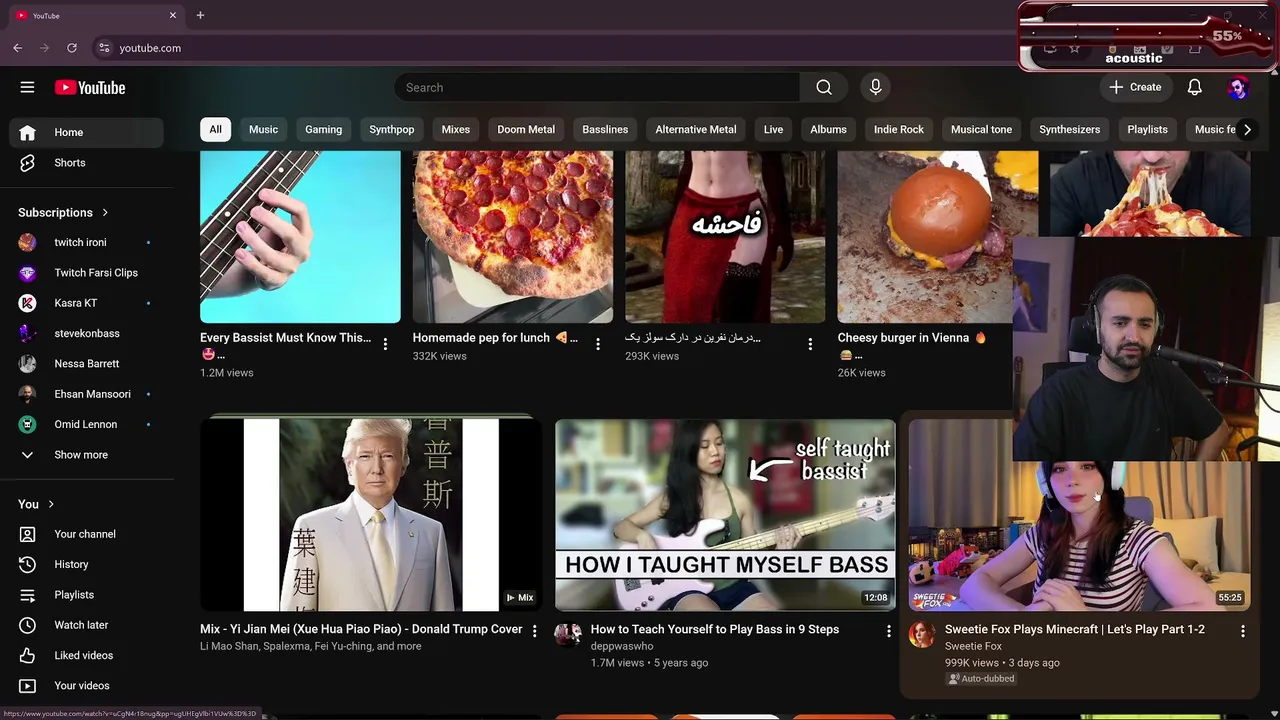Select the Music filter chip
Image resolution: width=1280 pixels, height=720 pixels.
point(264,129)
